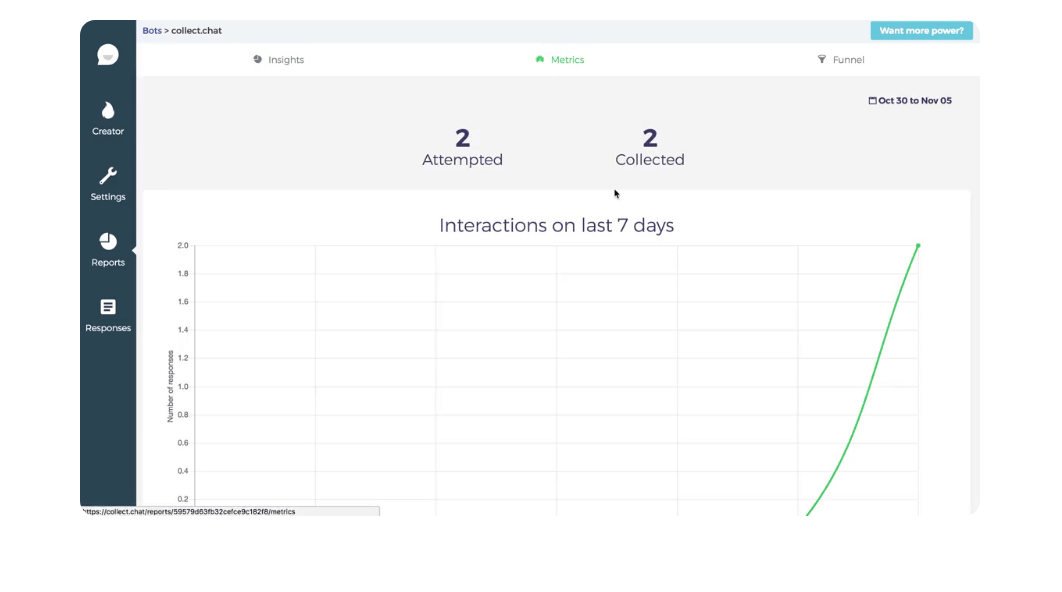The image size is (1062, 592).
Task: Click the collect.chat breadcrumb text
Action: [x=196, y=30]
